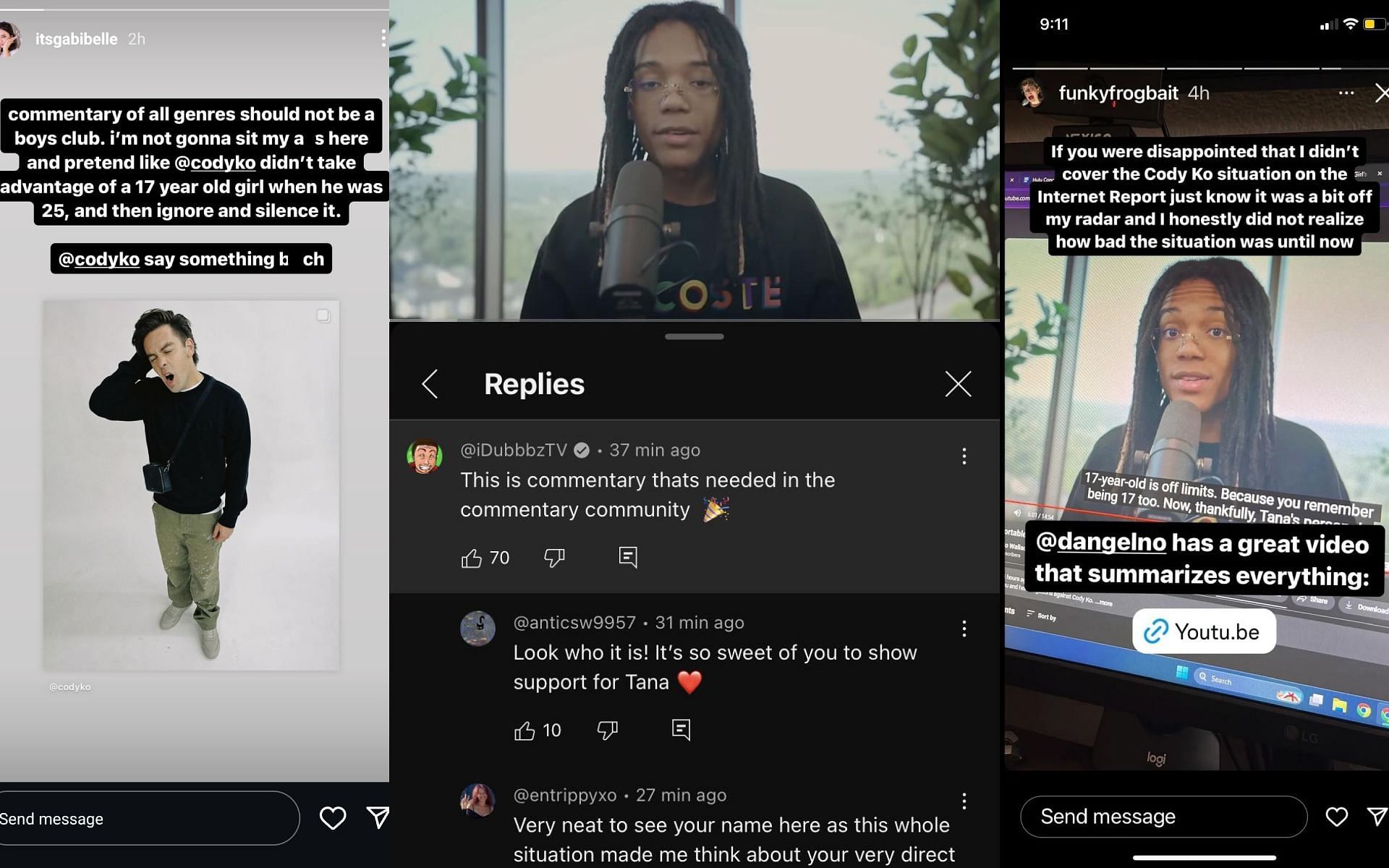Click the back arrow in Replies panel

click(430, 384)
